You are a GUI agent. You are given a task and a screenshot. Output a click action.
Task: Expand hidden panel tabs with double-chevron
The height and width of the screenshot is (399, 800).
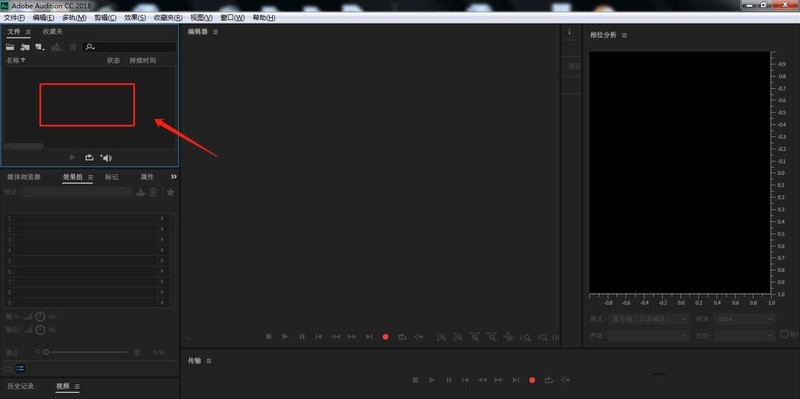pyautogui.click(x=173, y=177)
